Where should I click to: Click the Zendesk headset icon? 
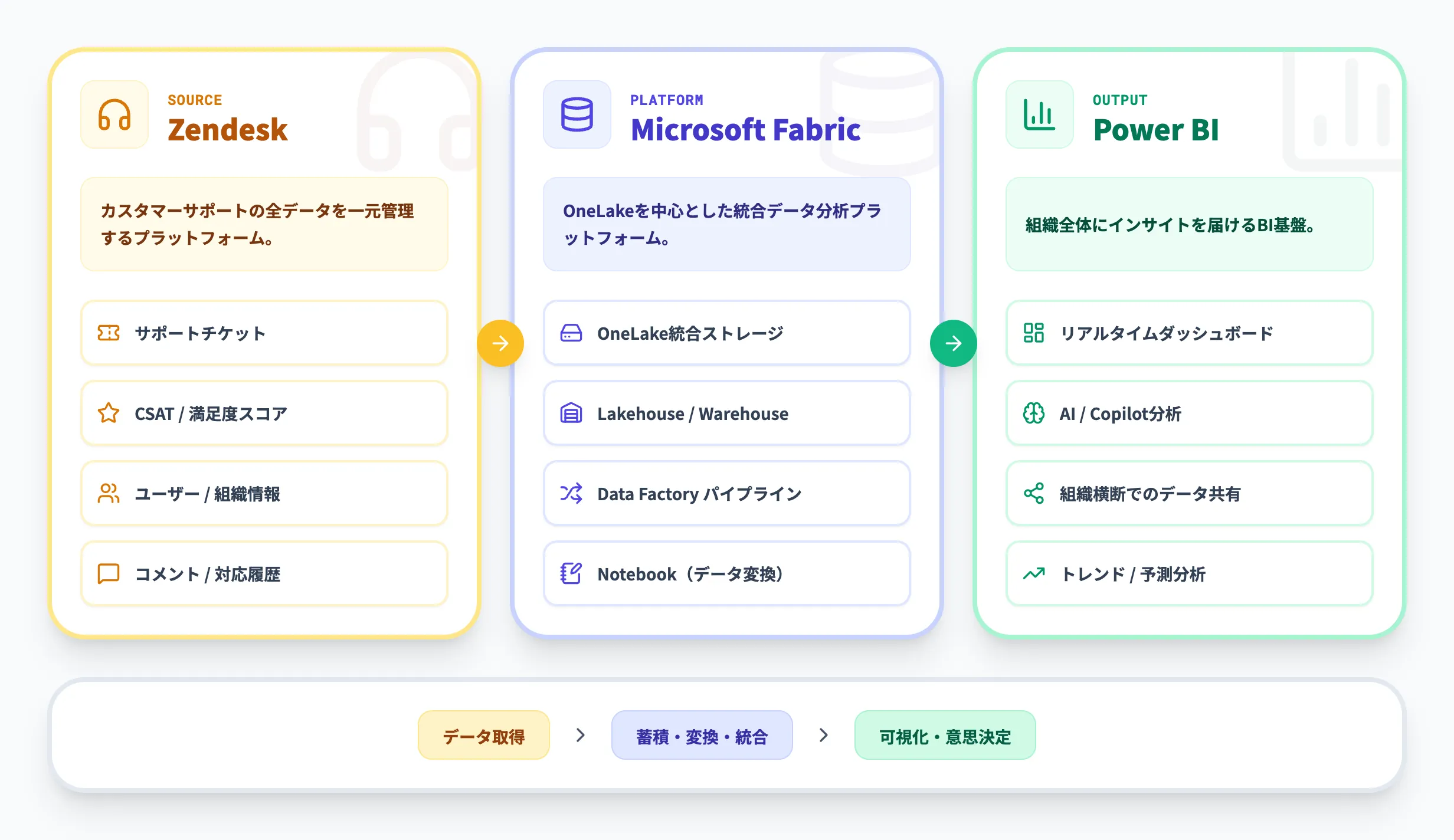[x=114, y=114]
